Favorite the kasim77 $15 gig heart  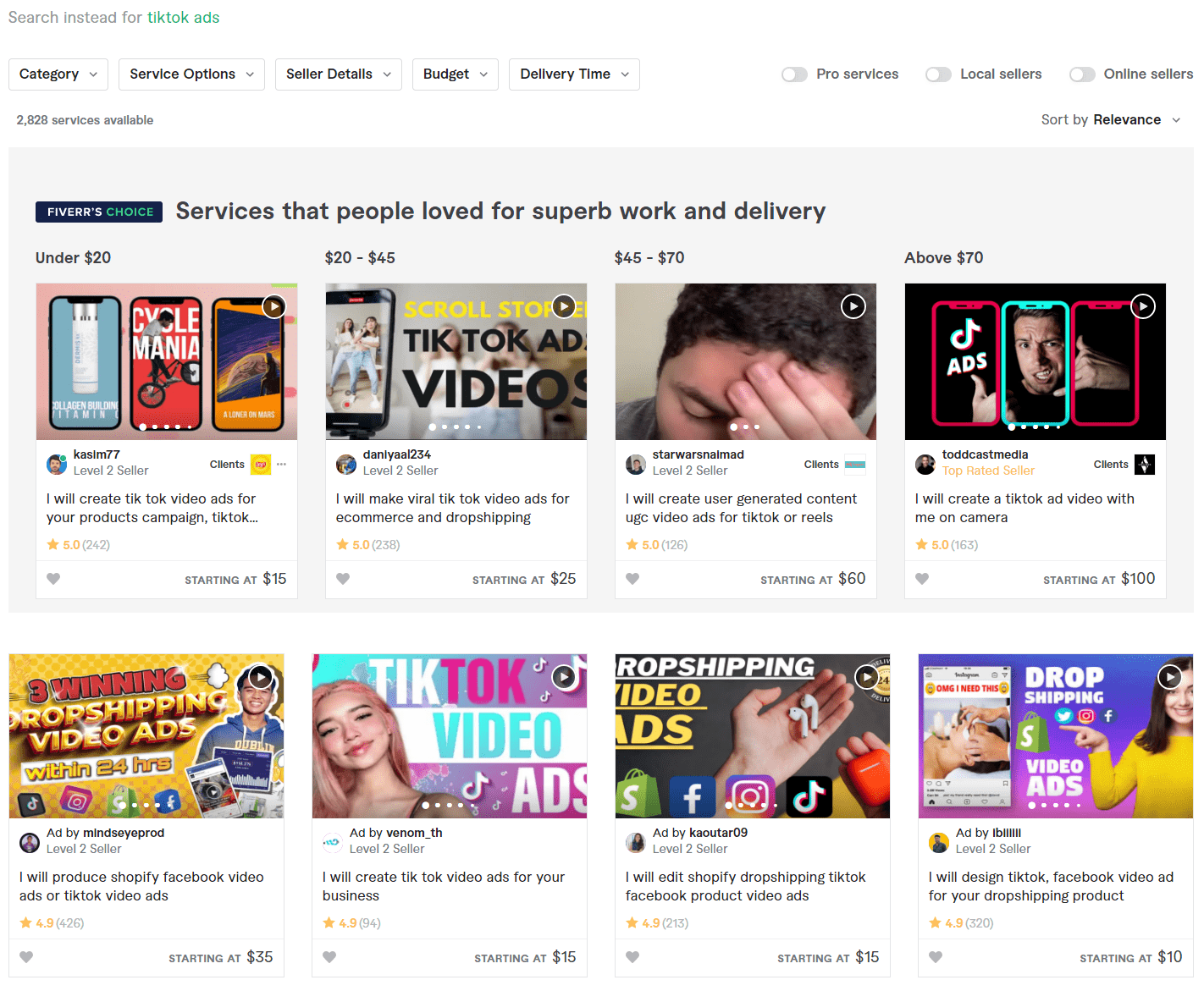click(53, 579)
